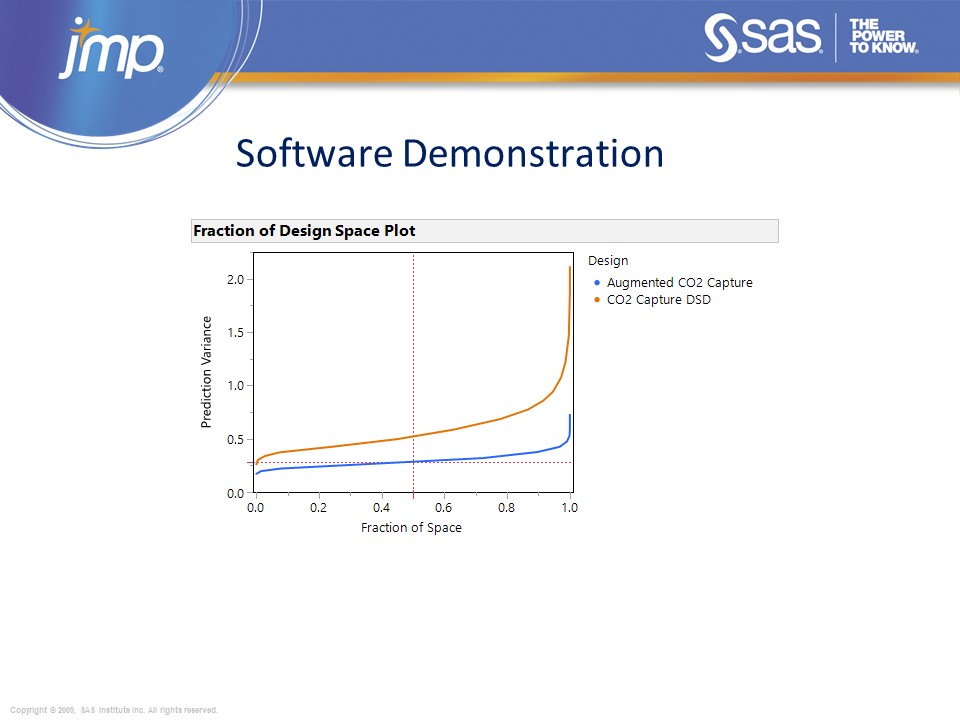Click the Software Demonstration heading
Image resolution: width=960 pixels, height=720 pixels.
tap(449, 154)
